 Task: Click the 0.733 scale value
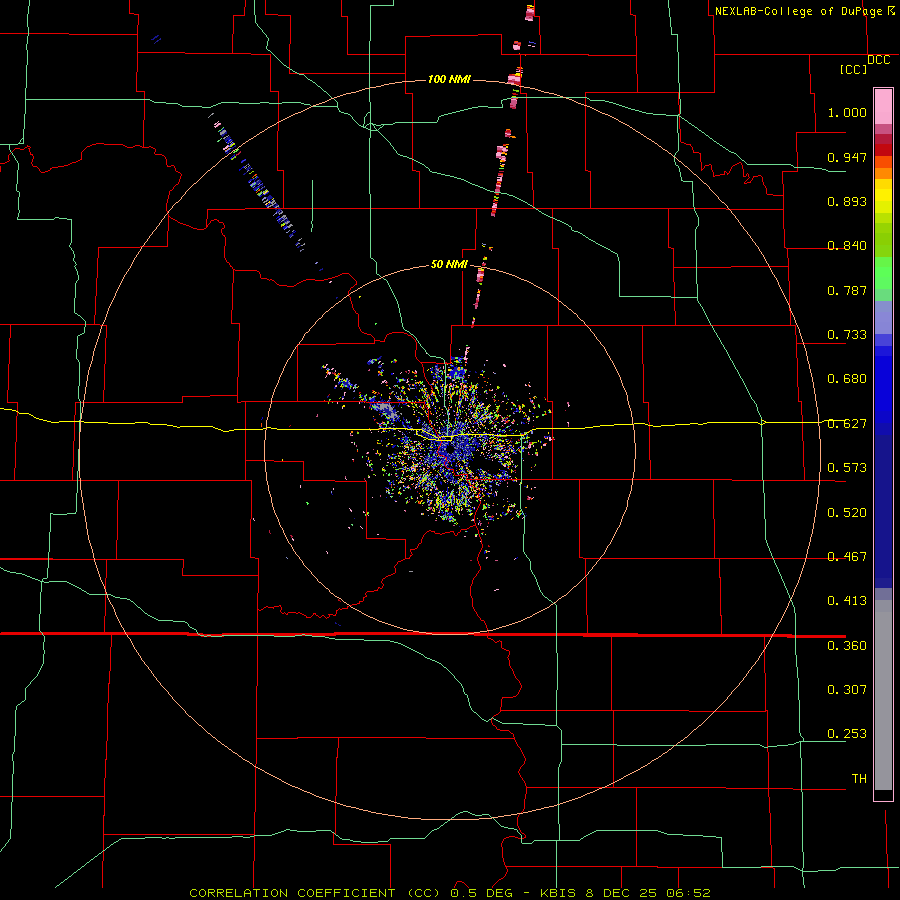847,335
